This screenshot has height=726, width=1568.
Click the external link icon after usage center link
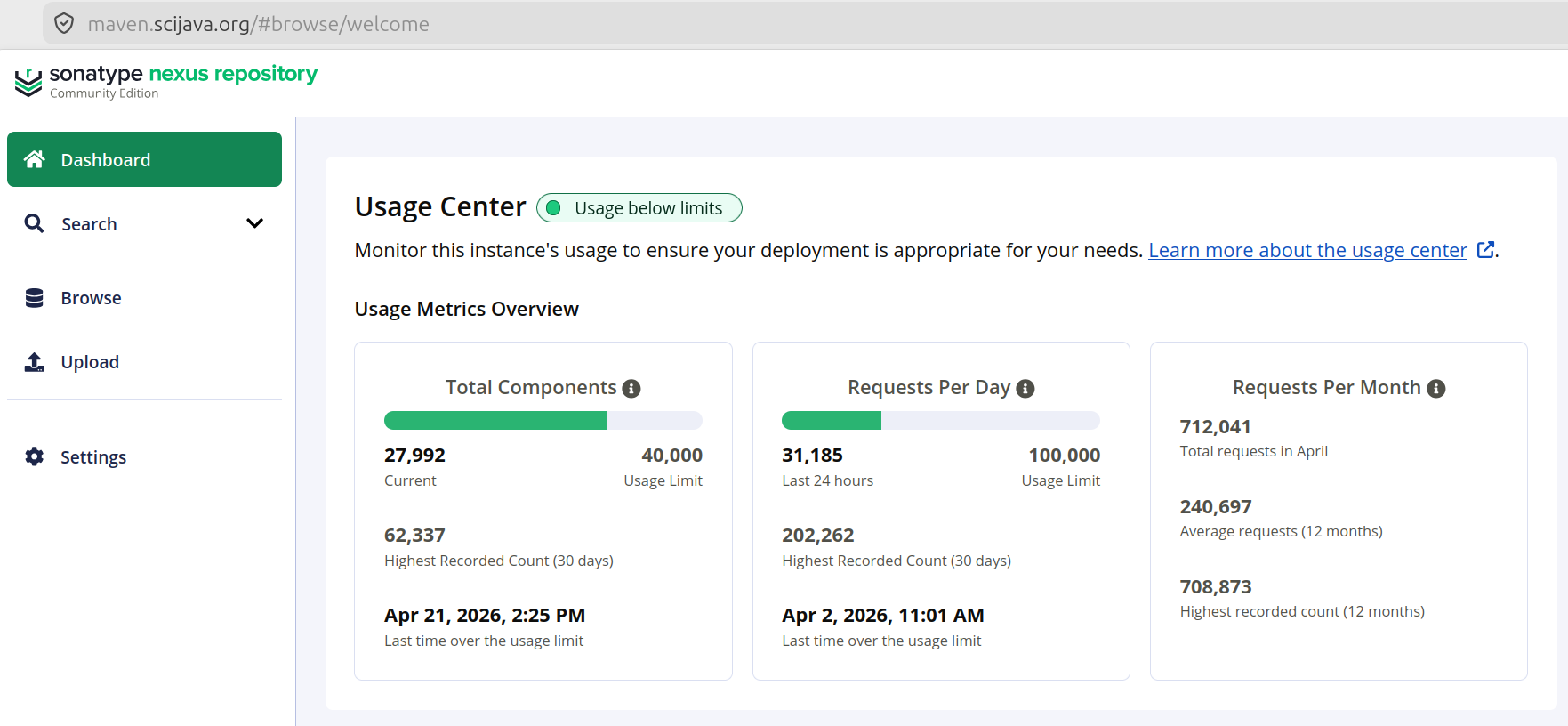1484,250
